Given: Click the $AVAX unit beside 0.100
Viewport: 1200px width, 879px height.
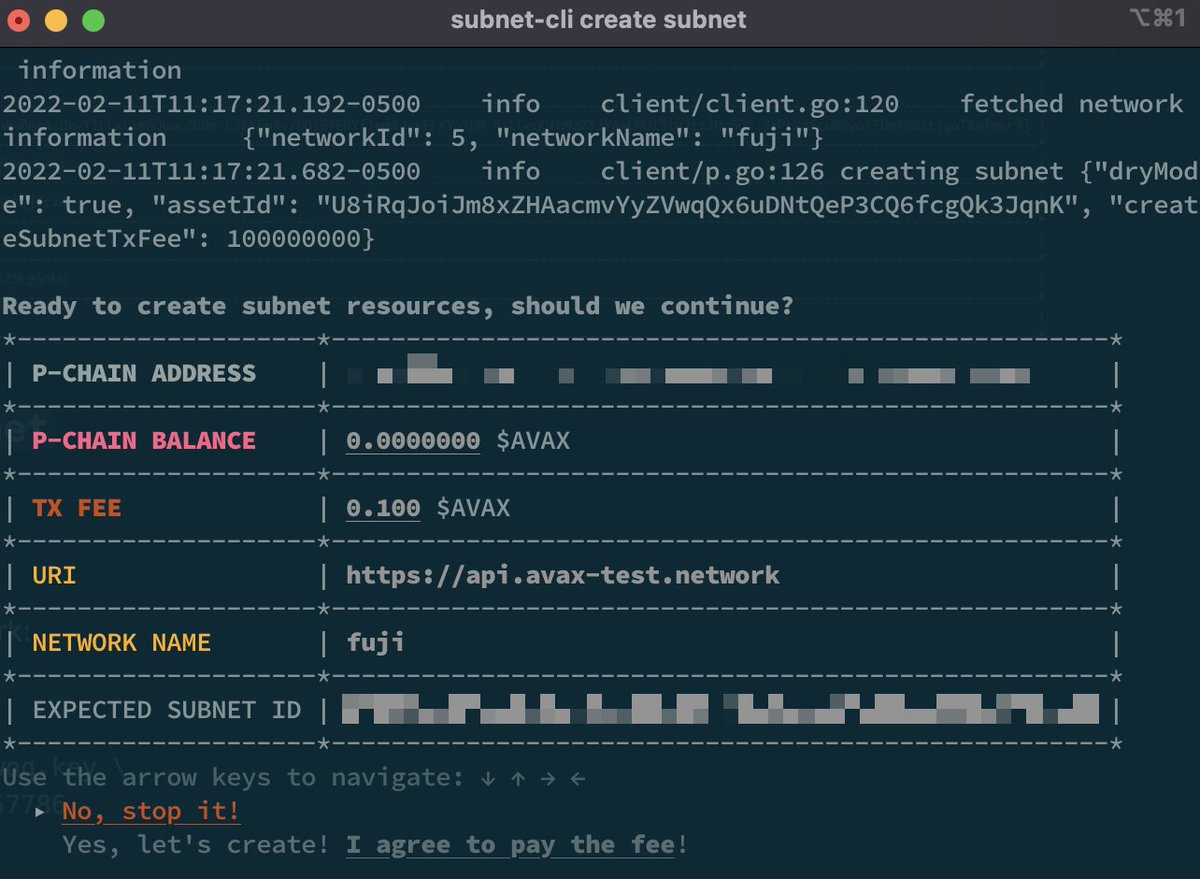Looking at the screenshot, I should (x=473, y=508).
